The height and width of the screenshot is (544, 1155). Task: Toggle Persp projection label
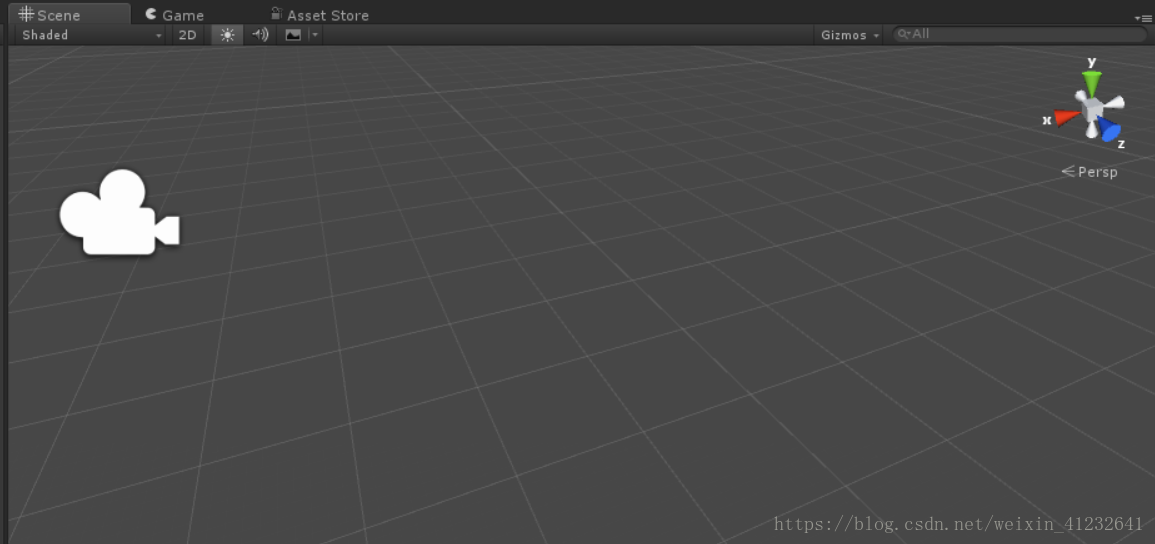1089,172
